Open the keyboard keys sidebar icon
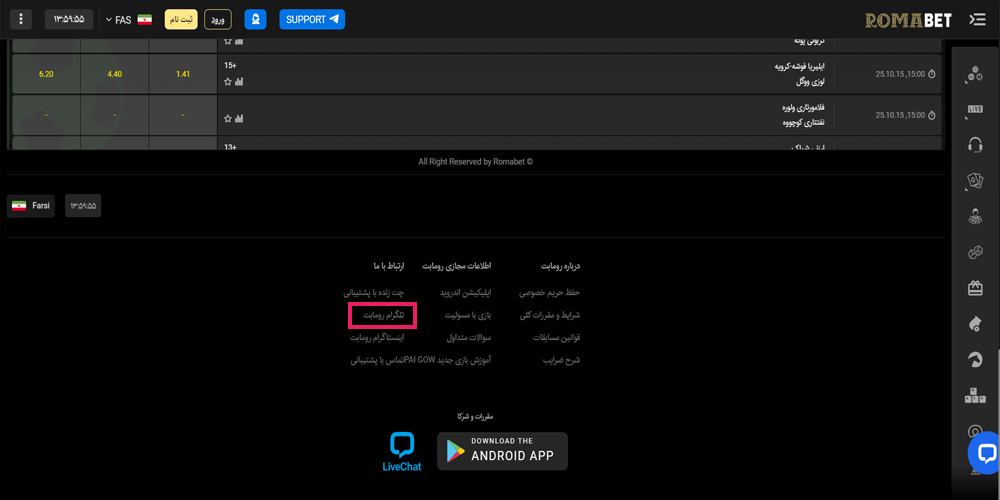 974,396
